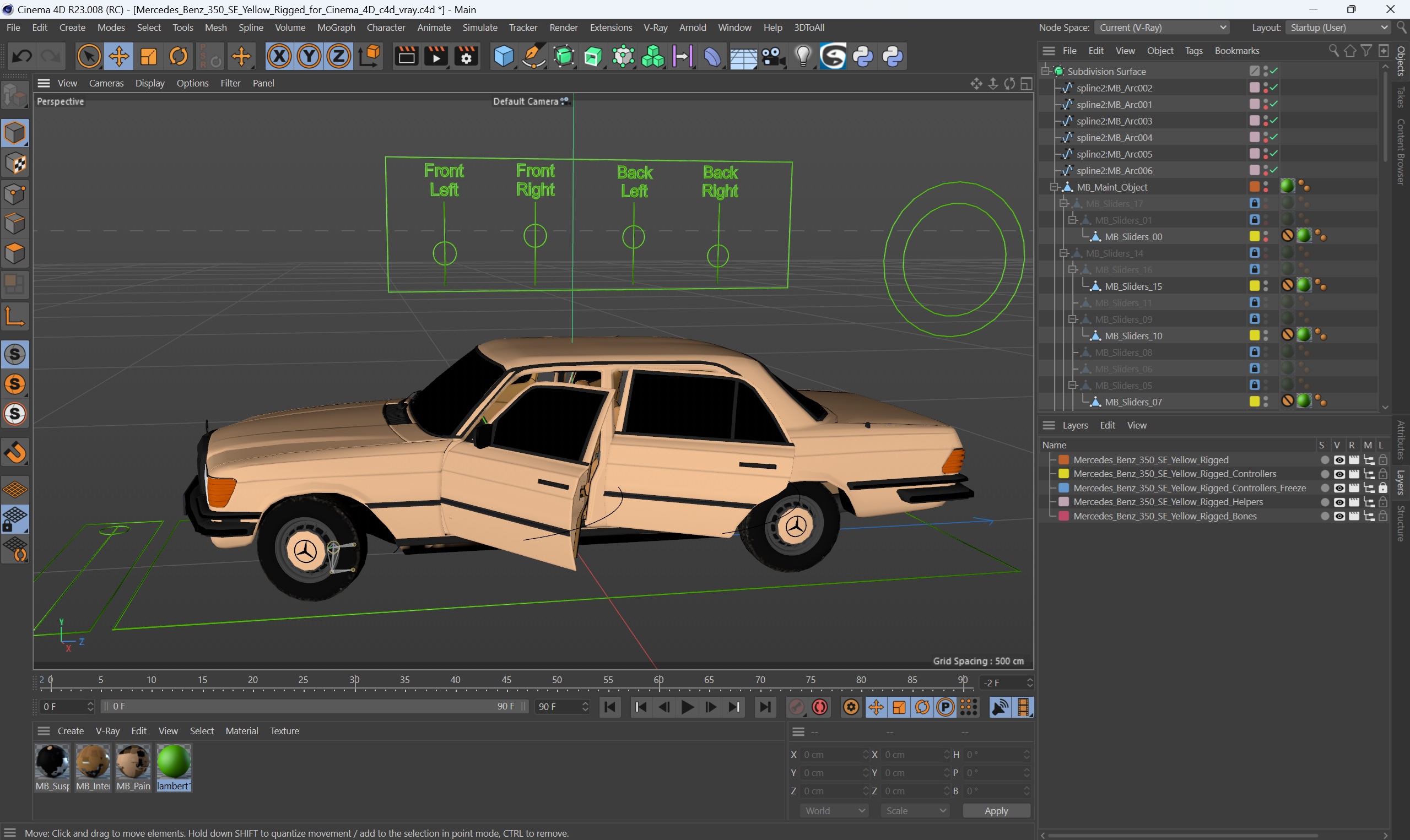Toggle Z axis lock
Image resolution: width=1410 pixels, height=840 pixels.
coord(339,56)
